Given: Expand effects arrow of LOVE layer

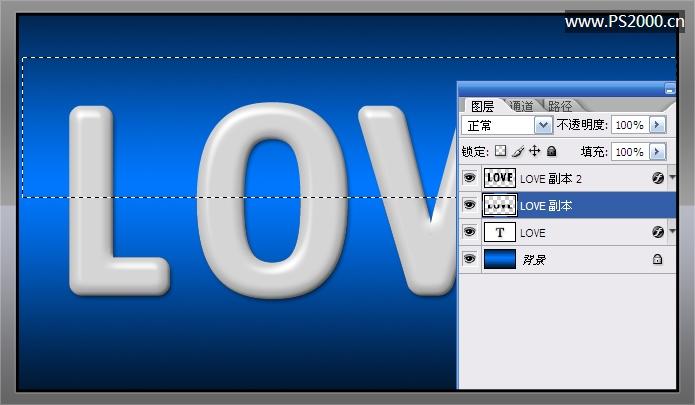Looking at the screenshot, I should coord(672,231).
